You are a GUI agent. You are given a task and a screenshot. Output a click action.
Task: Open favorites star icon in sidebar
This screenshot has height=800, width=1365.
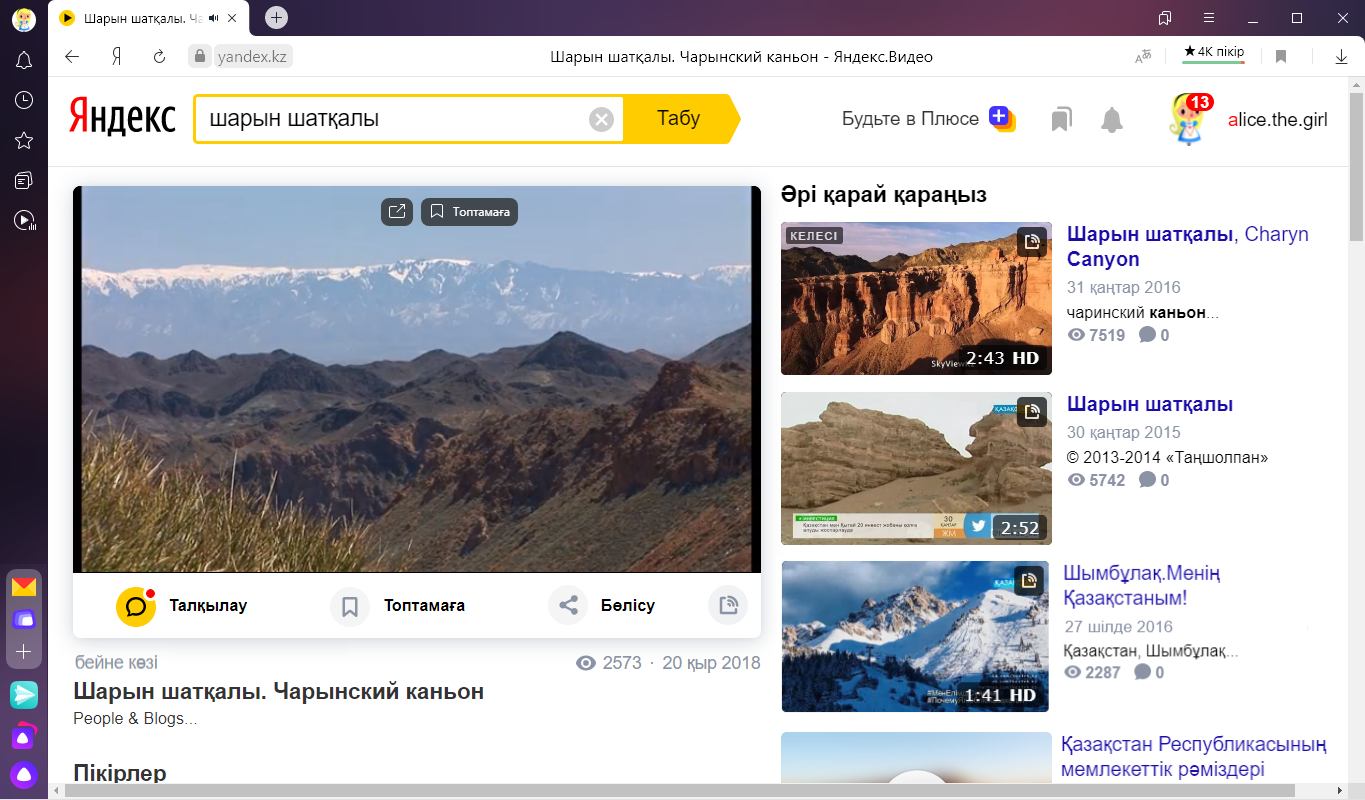point(24,140)
